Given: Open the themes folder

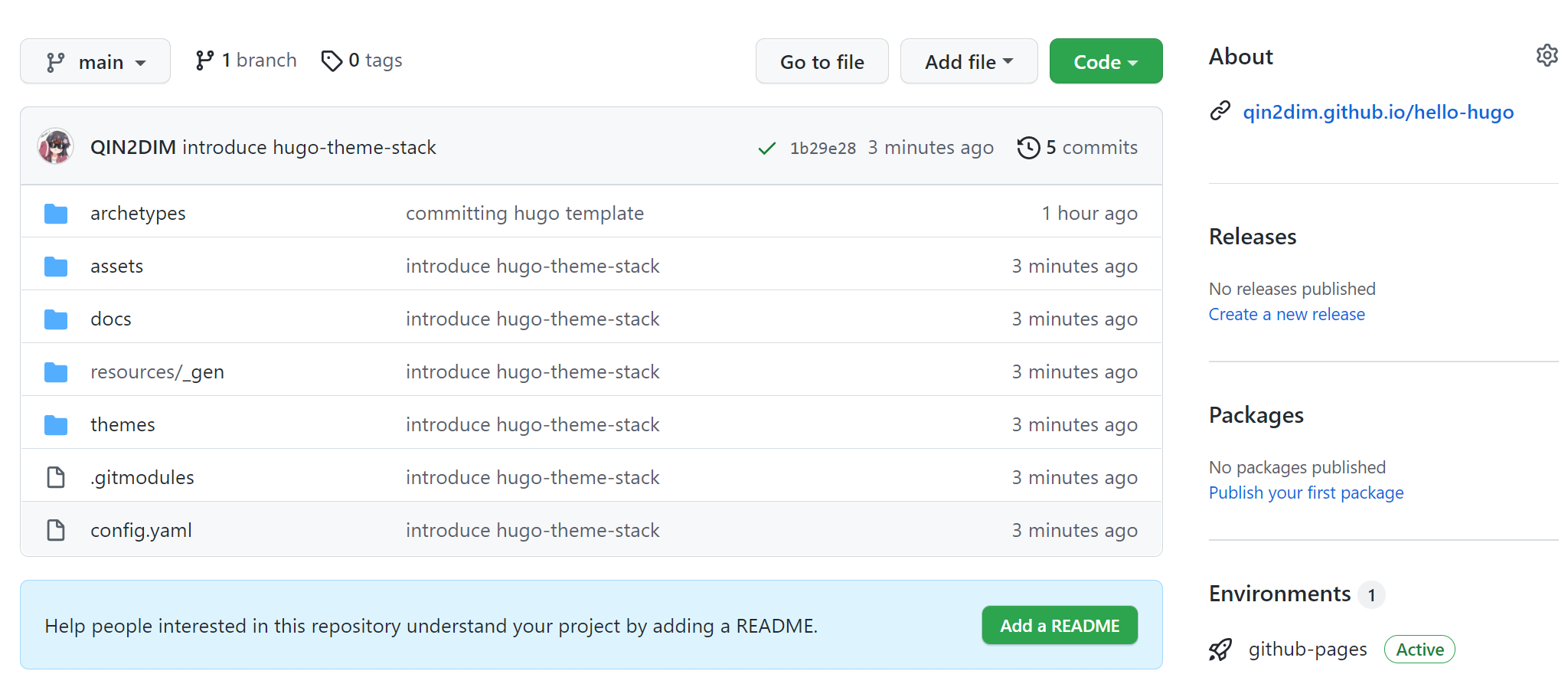Looking at the screenshot, I should (x=122, y=424).
